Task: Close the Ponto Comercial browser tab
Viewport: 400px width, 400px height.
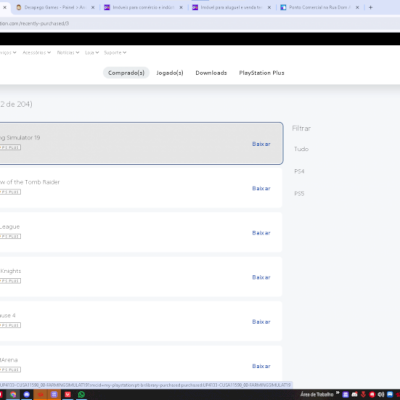Action: coord(357,7)
